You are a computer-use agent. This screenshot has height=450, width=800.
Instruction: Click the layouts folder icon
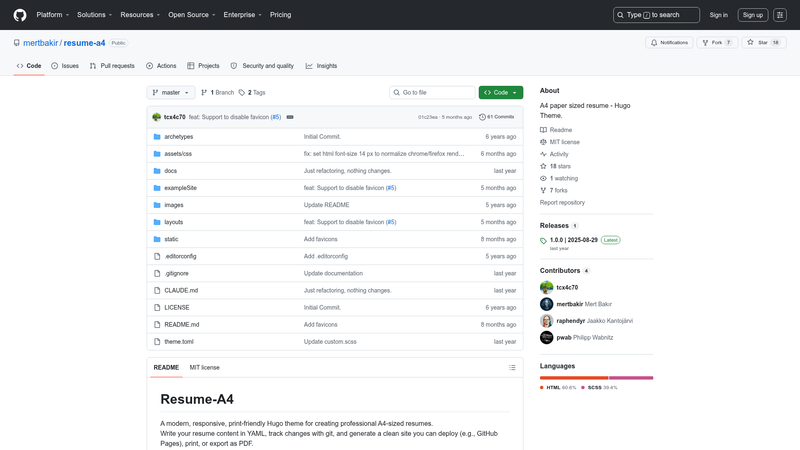(x=157, y=222)
